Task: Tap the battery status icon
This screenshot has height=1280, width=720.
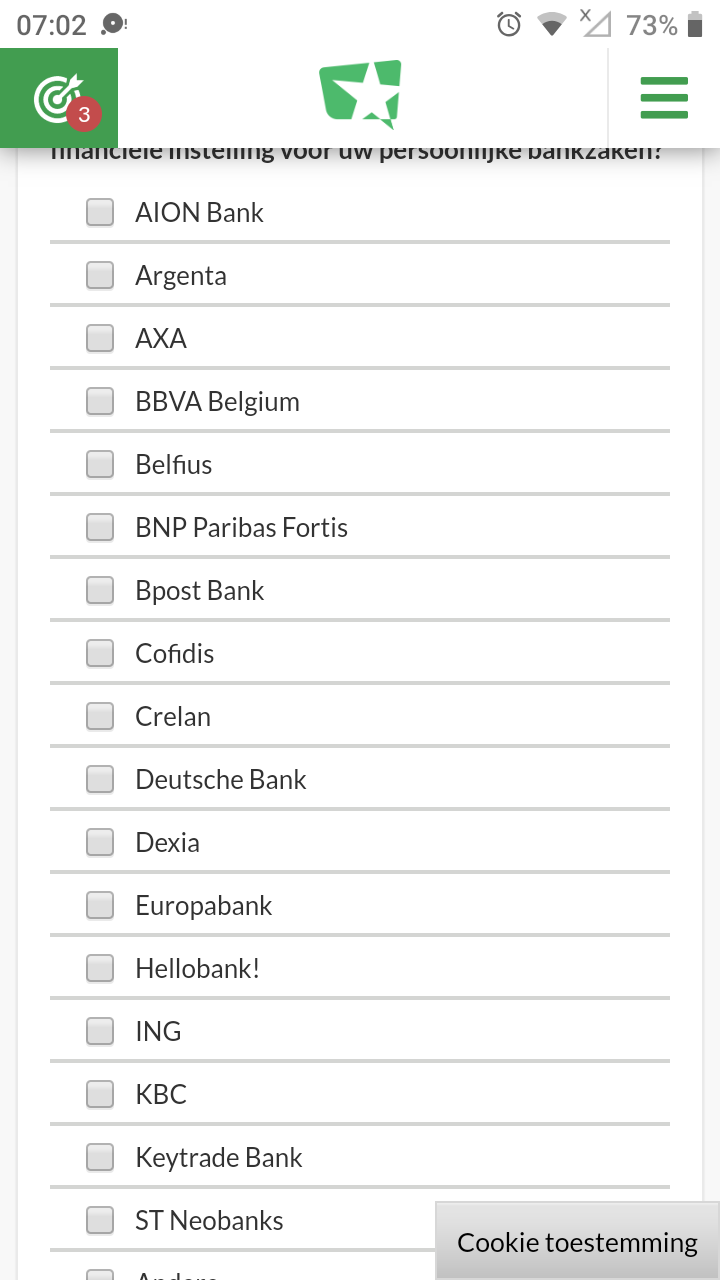Action: [695, 25]
